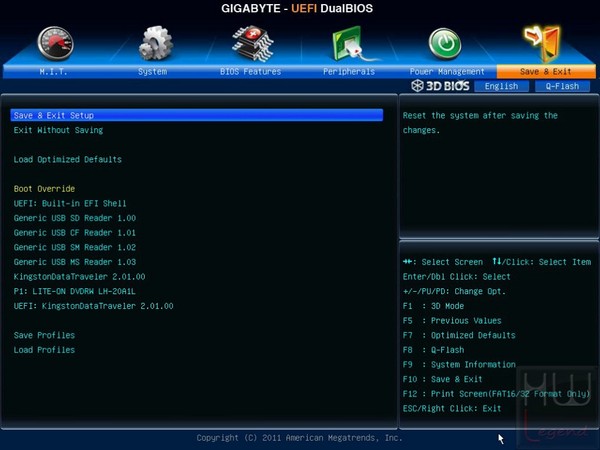Click the Power Management power icon
This screenshot has height=450, width=600.
tap(445, 44)
